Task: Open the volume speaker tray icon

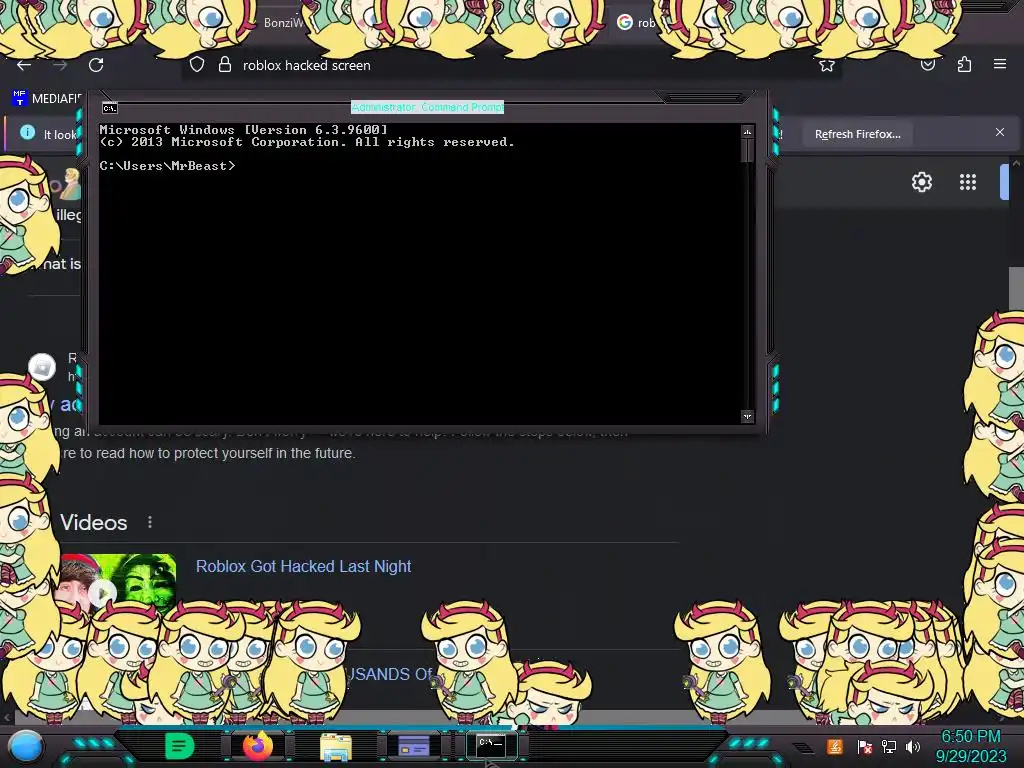Action: [913, 747]
